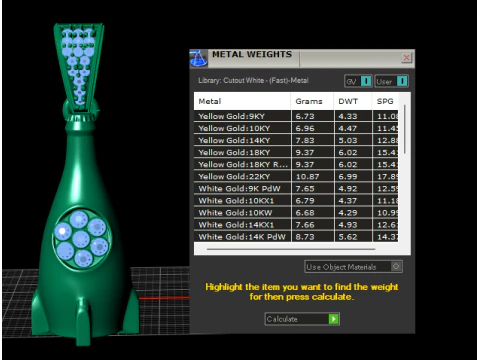
Task: Click the Metal Weights title bar
Action: point(302,59)
